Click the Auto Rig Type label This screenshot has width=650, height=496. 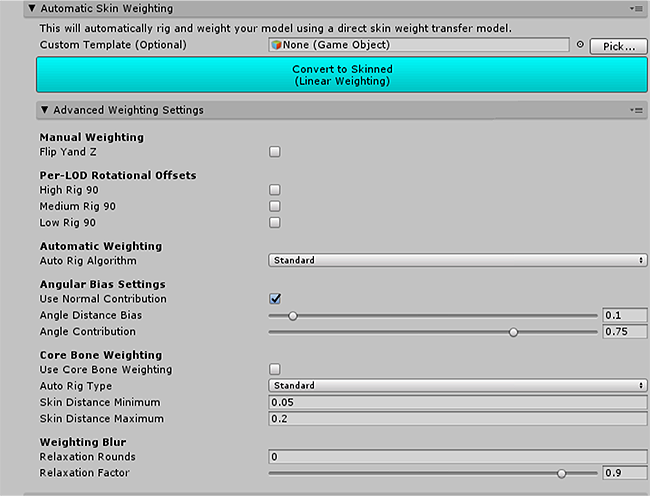[75, 386]
